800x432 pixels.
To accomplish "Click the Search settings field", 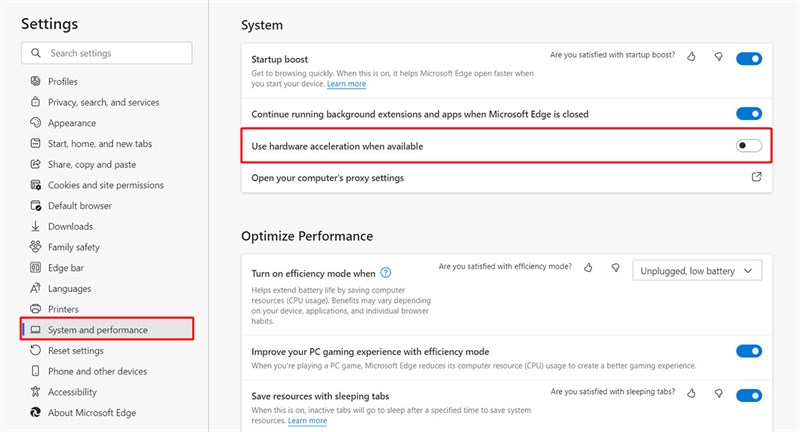I will (x=107, y=53).
